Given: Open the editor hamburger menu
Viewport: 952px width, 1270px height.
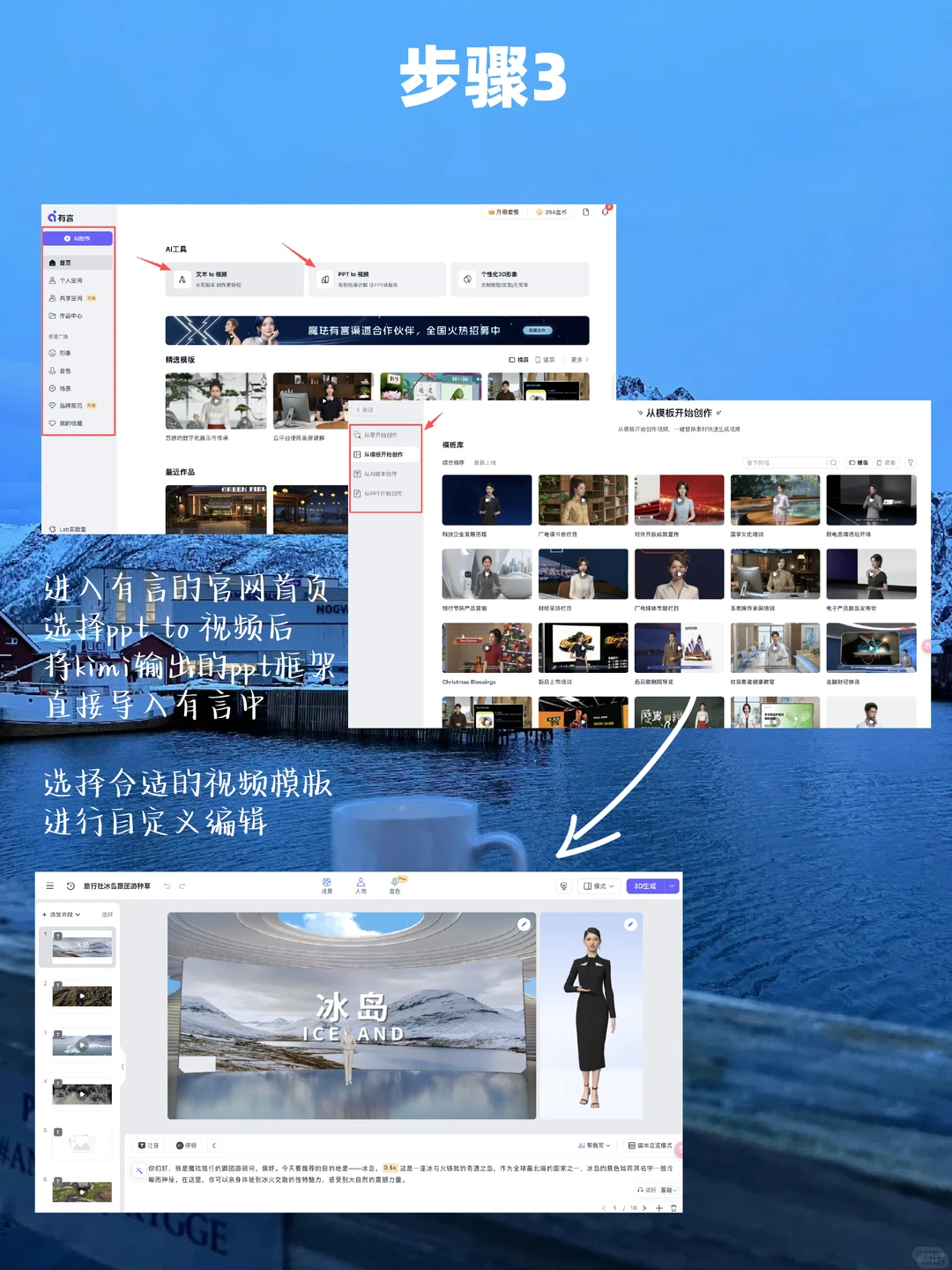Looking at the screenshot, I should (49, 885).
